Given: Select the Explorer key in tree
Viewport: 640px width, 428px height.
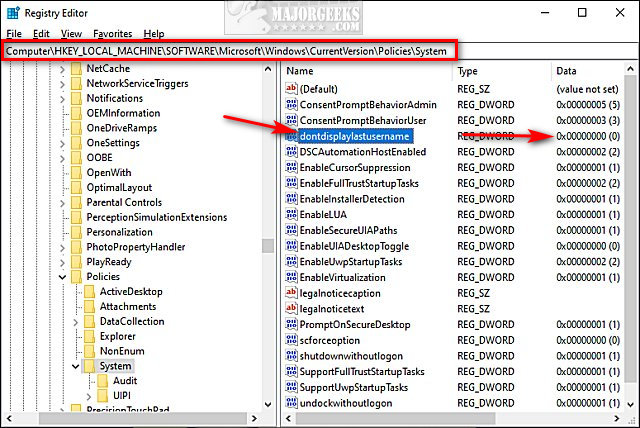Looking at the screenshot, I should 118,336.
